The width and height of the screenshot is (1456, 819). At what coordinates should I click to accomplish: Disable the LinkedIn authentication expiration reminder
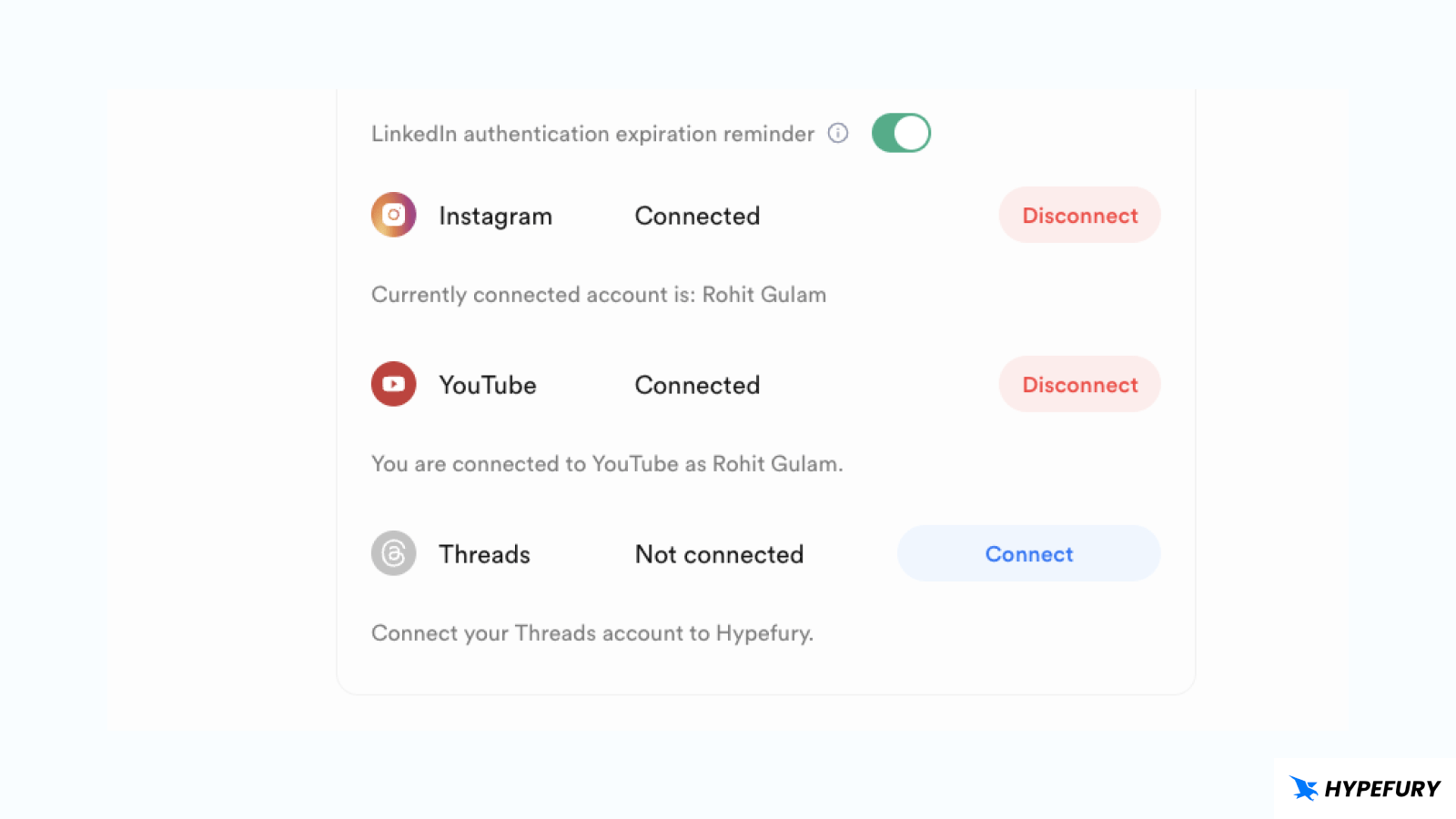[x=900, y=132]
